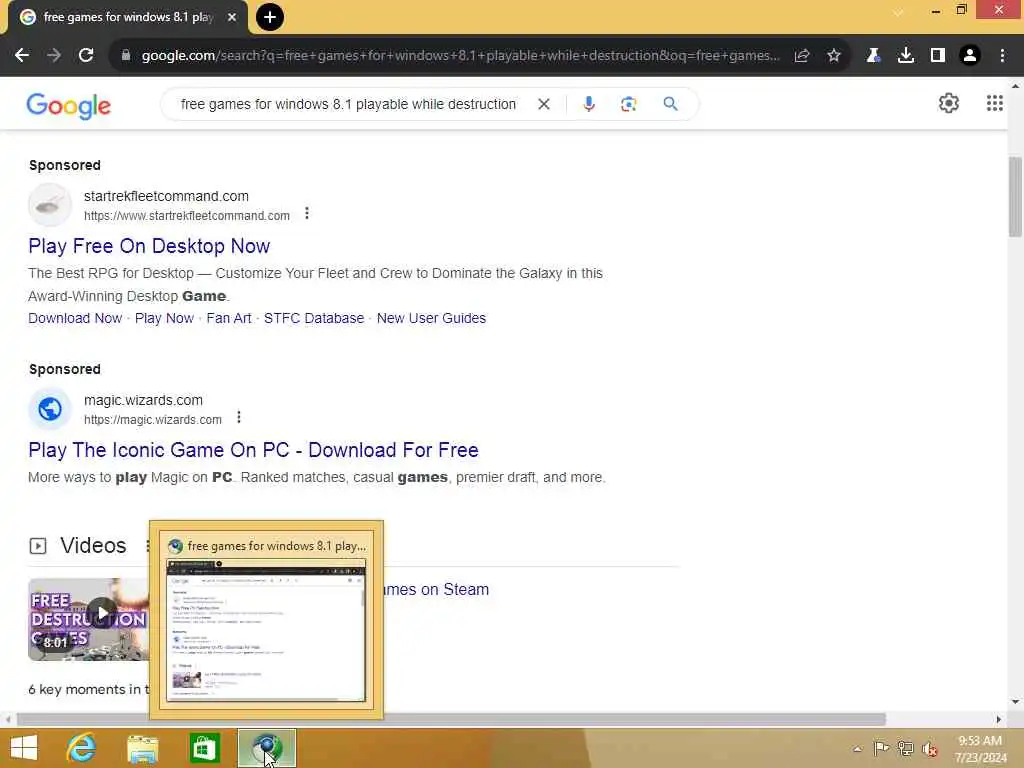Open File Explorer from taskbar
The image size is (1024, 768).
(143, 748)
